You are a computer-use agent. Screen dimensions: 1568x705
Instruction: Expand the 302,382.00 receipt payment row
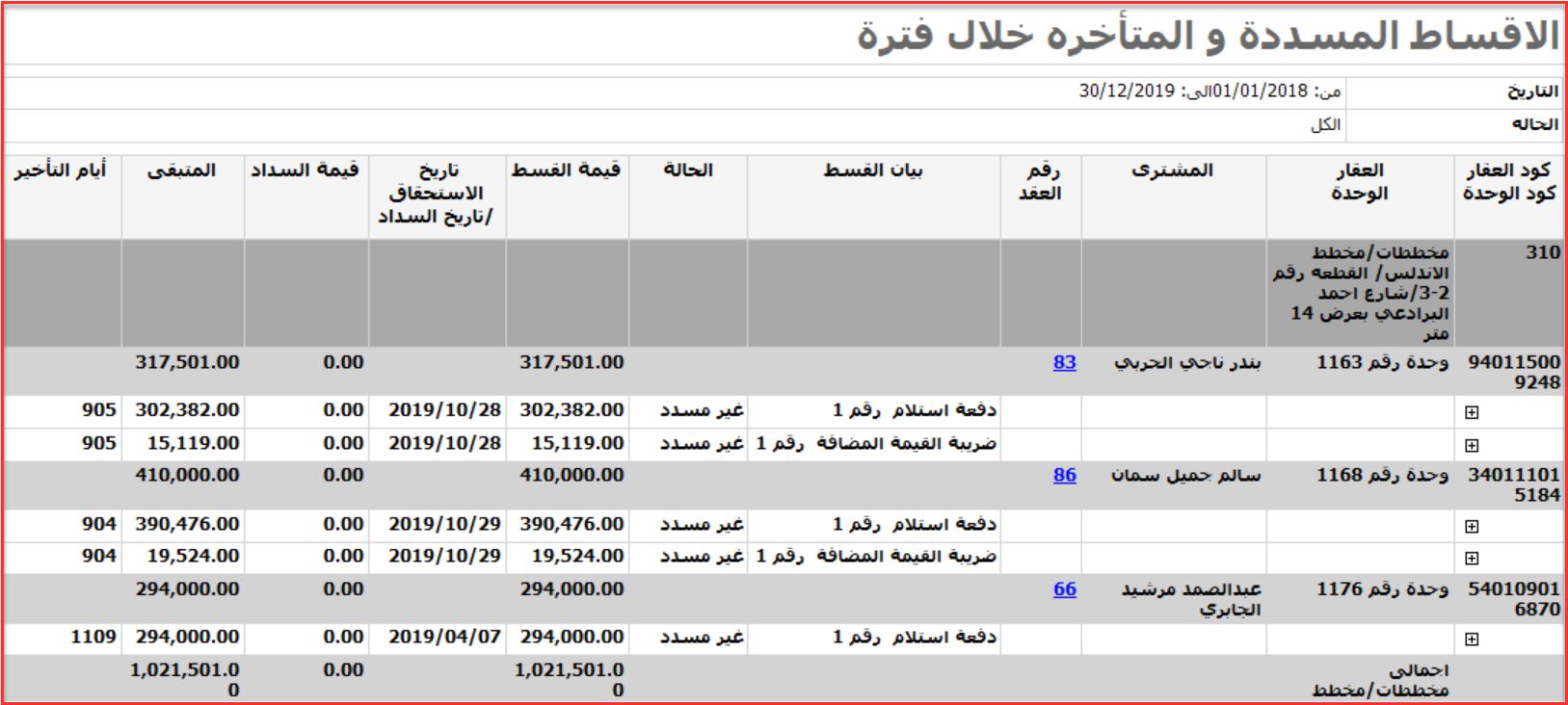(x=1471, y=412)
